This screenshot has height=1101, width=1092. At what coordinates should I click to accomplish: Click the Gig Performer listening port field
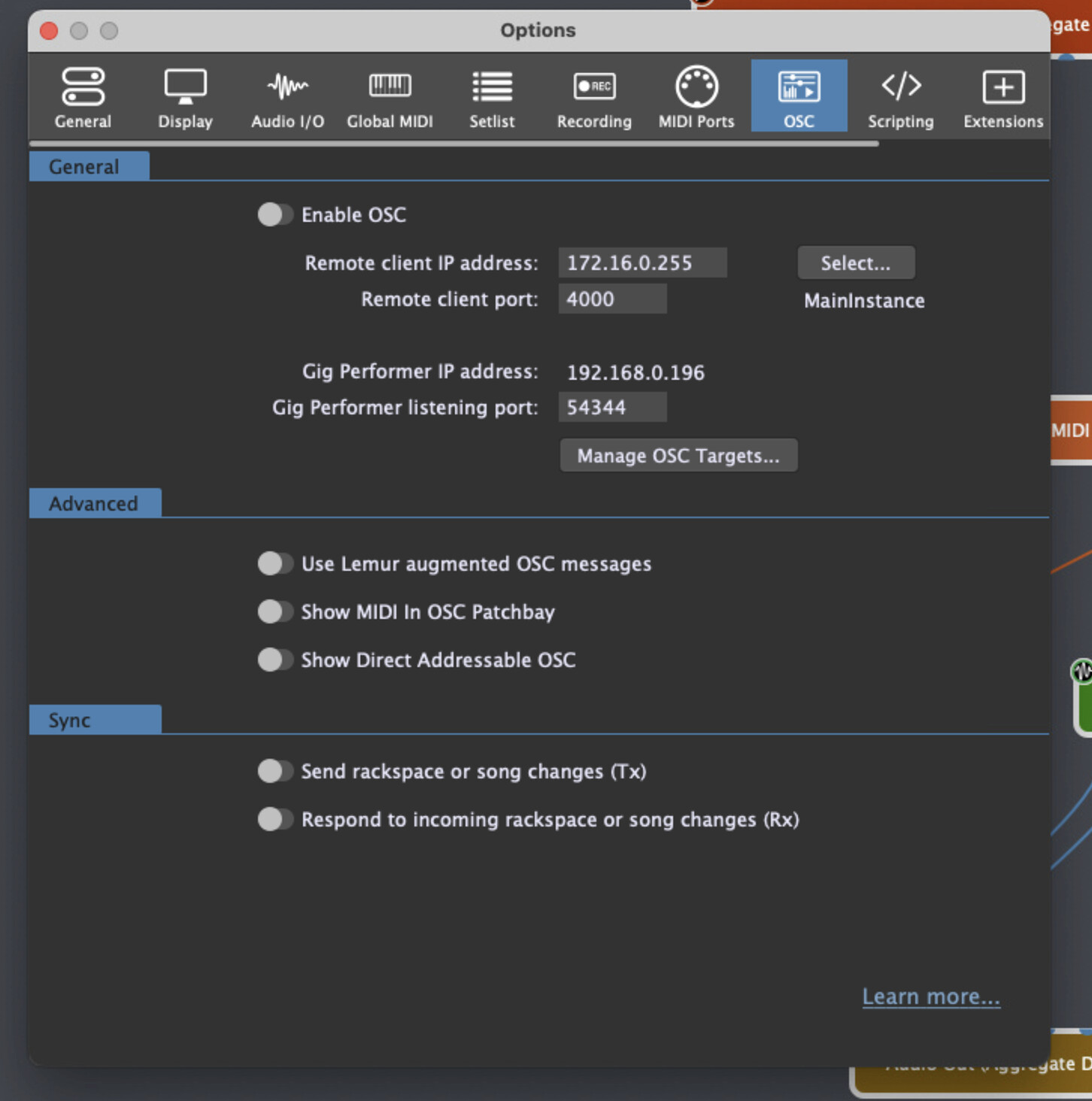point(612,408)
